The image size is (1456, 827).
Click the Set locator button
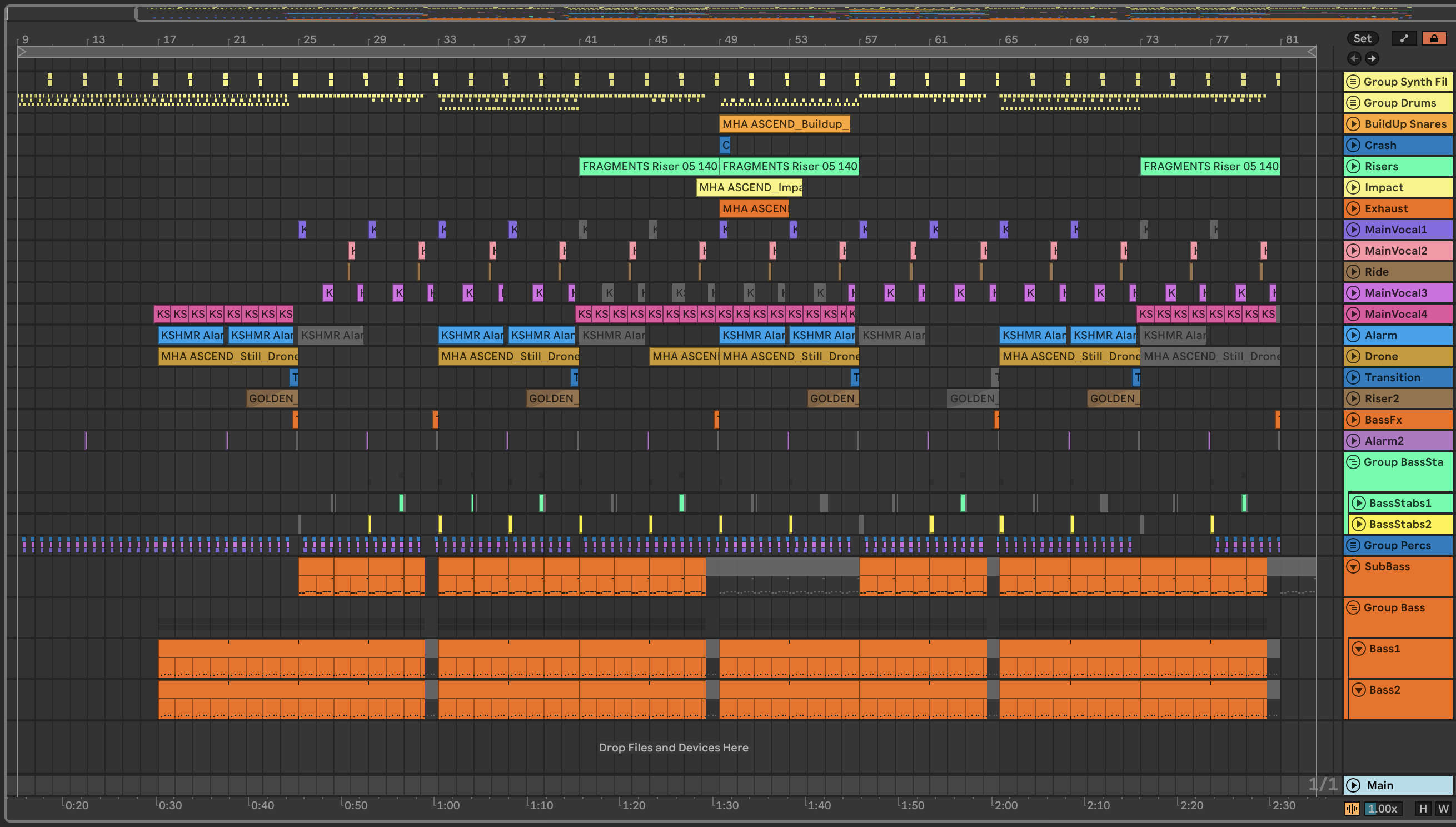tap(1362, 38)
